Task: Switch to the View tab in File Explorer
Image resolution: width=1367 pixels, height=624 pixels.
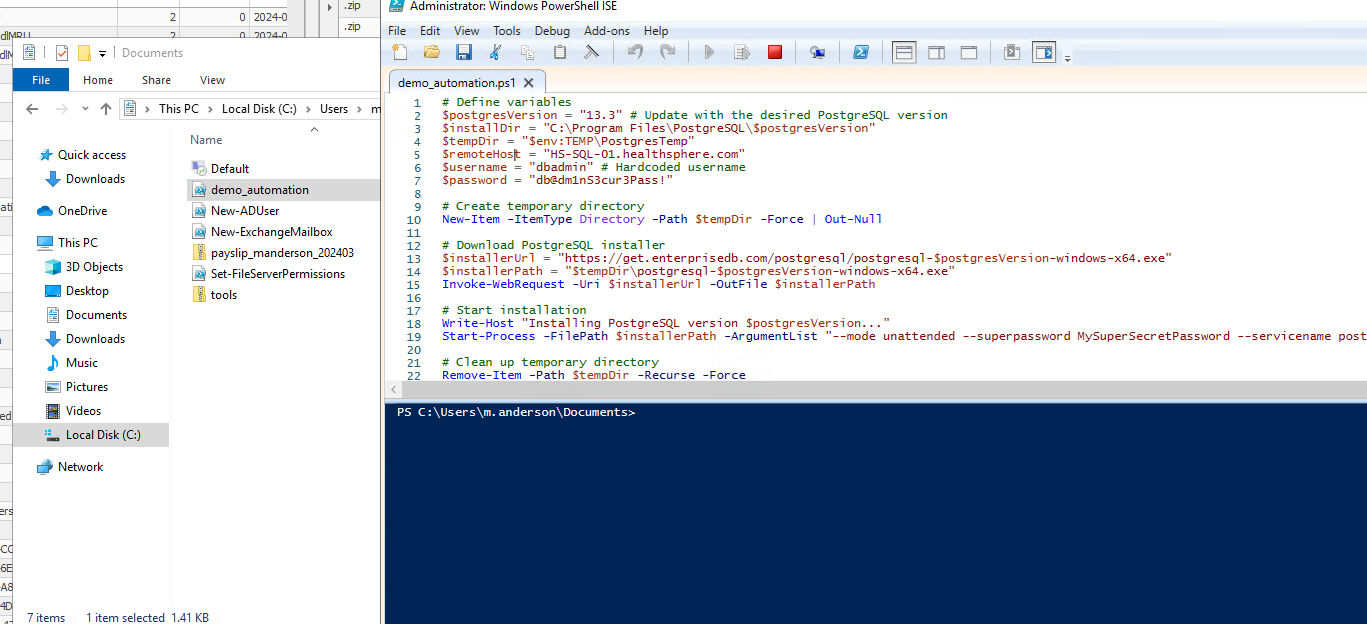Action: [212, 79]
